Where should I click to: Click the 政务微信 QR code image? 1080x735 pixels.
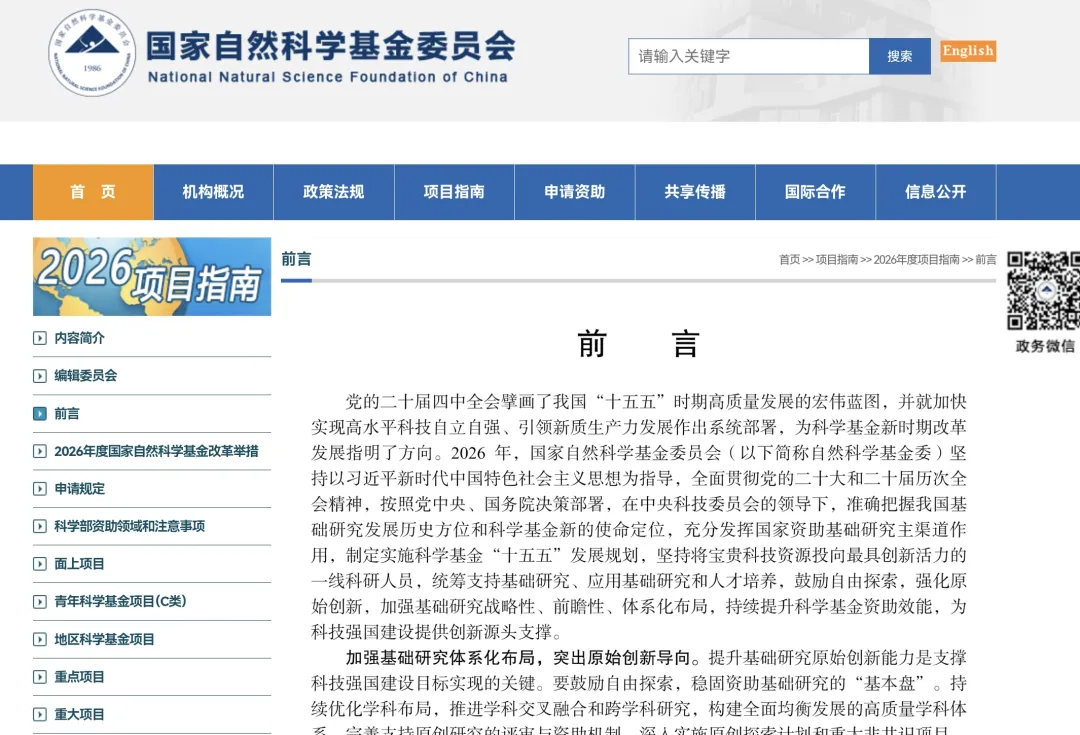[x=1042, y=291]
